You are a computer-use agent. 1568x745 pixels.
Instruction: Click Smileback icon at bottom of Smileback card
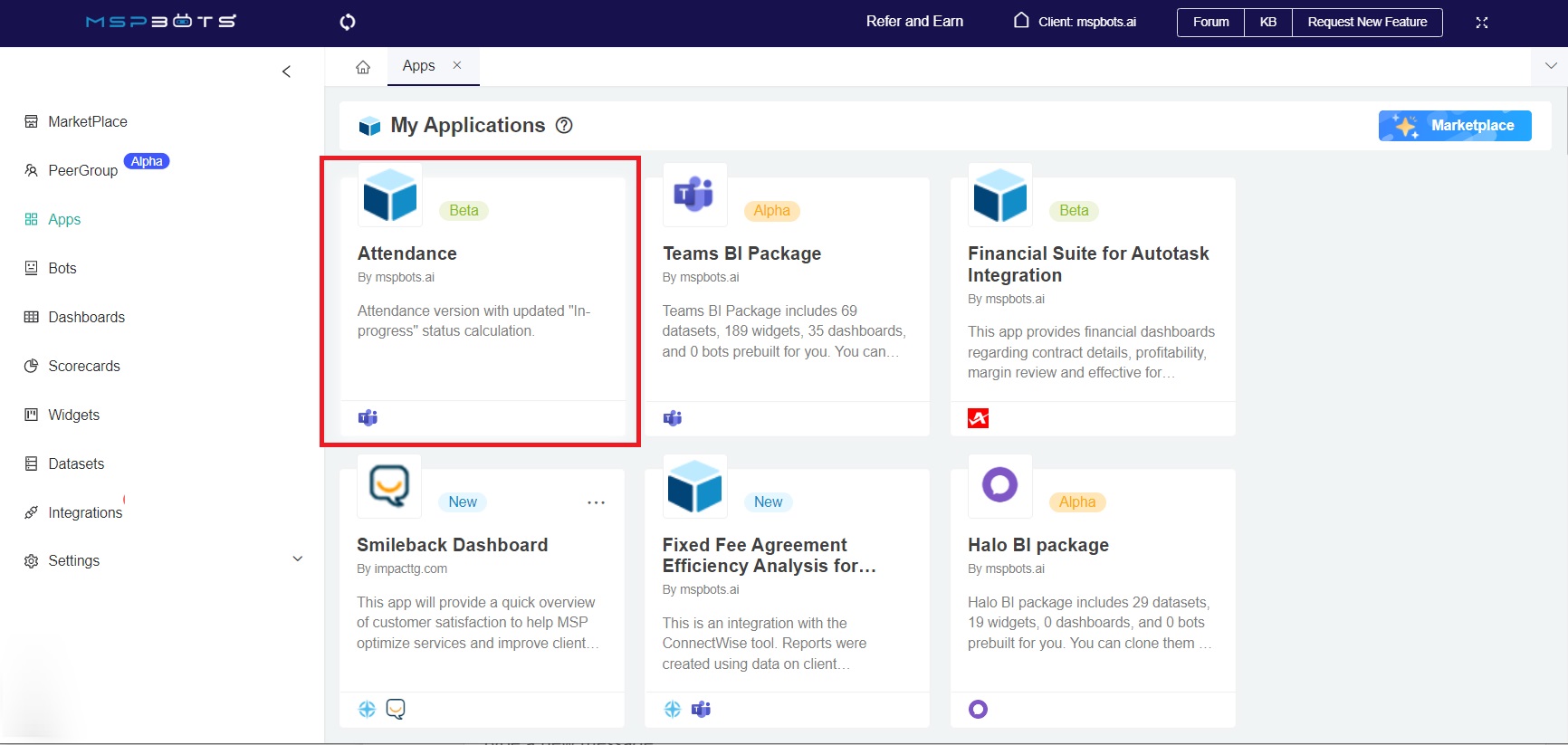pyautogui.click(x=396, y=709)
